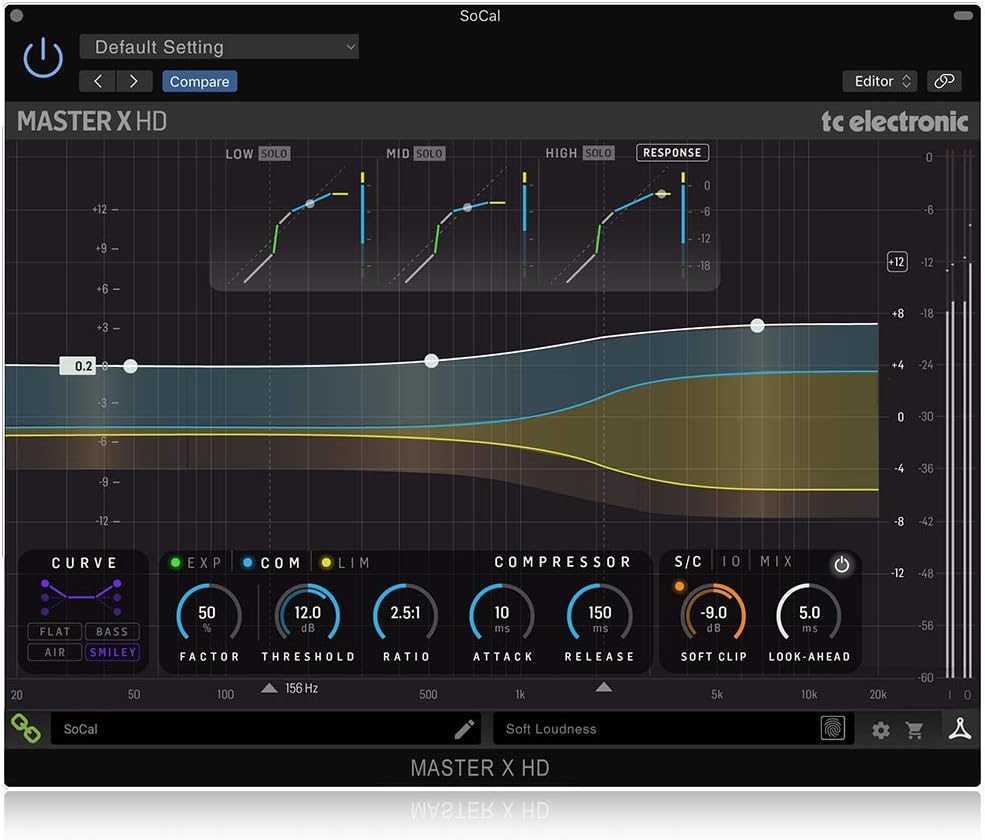
Task: Toggle the S/C section power button
Action: click(841, 564)
